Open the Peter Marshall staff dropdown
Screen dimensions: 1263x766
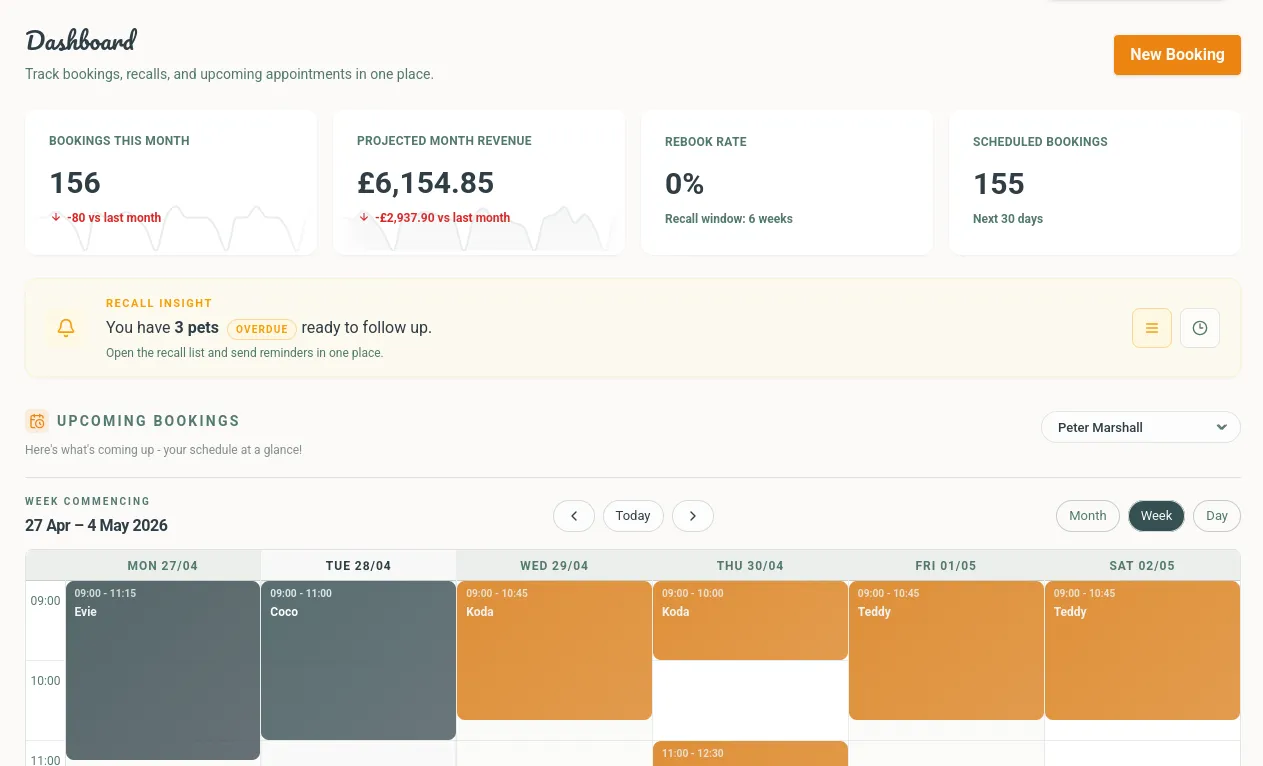(1141, 427)
